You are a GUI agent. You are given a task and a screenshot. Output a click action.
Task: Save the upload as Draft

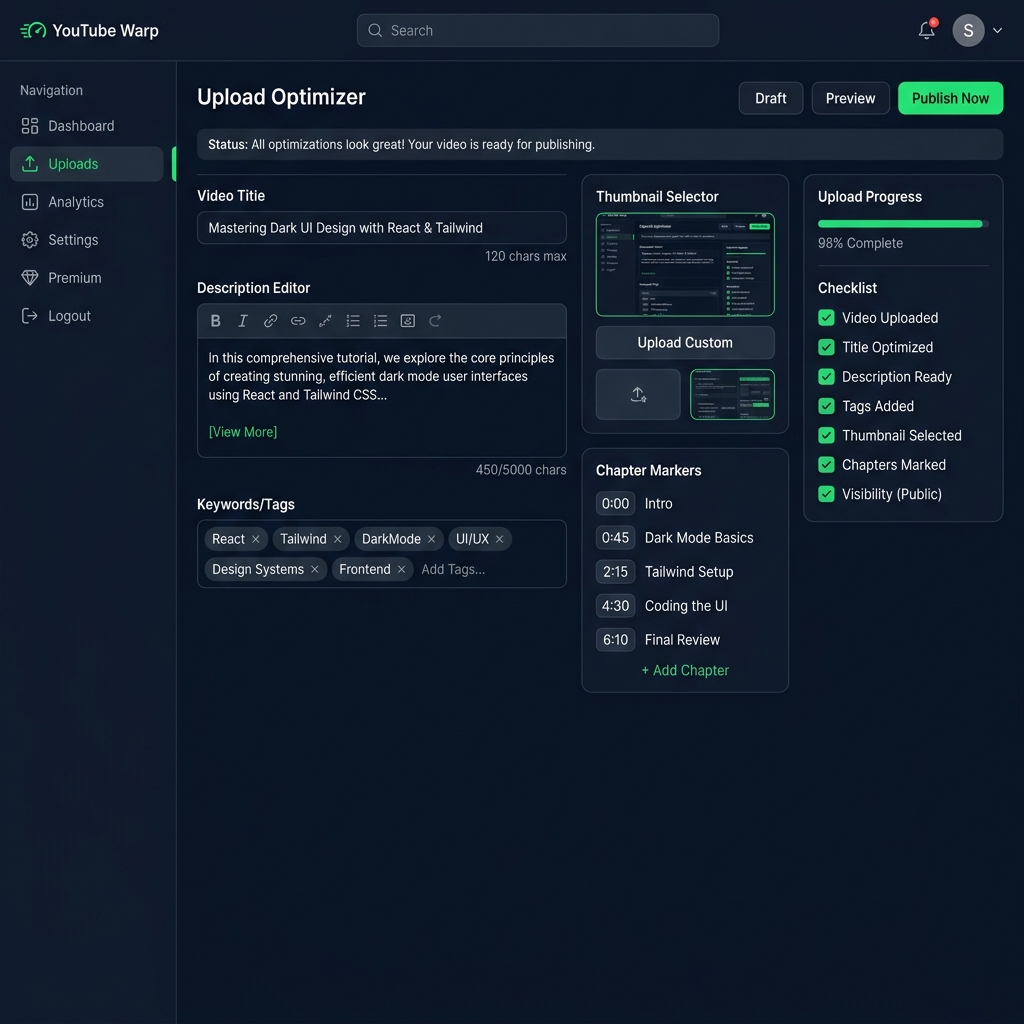click(x=771, y=98)
